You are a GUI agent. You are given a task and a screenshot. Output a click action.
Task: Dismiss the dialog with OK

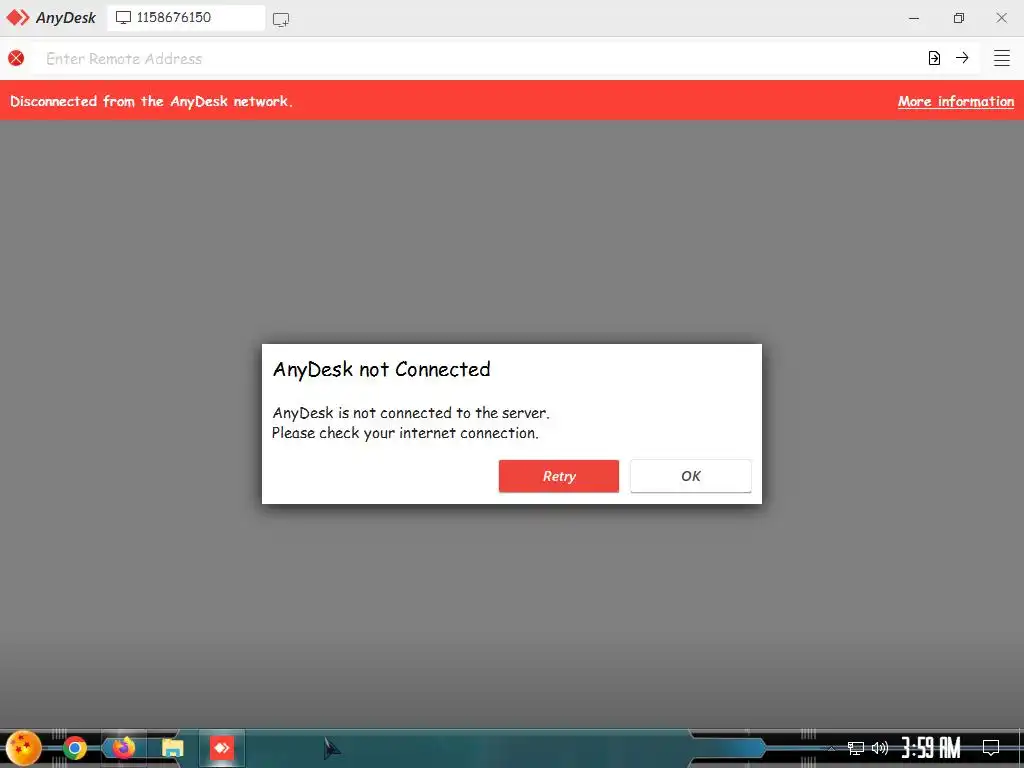[x=690, y=476]
